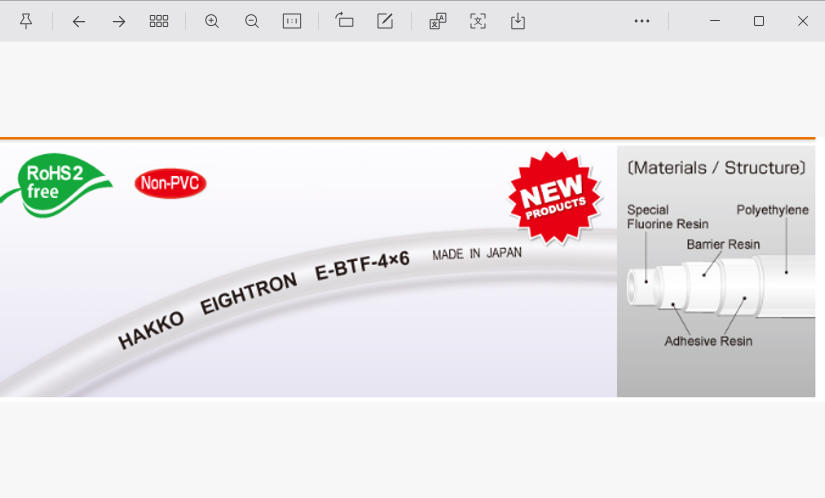Click the 'Polyethylene' label
Image resolution: width=825 pixels, height=498 pixels.
coord(772,210)
